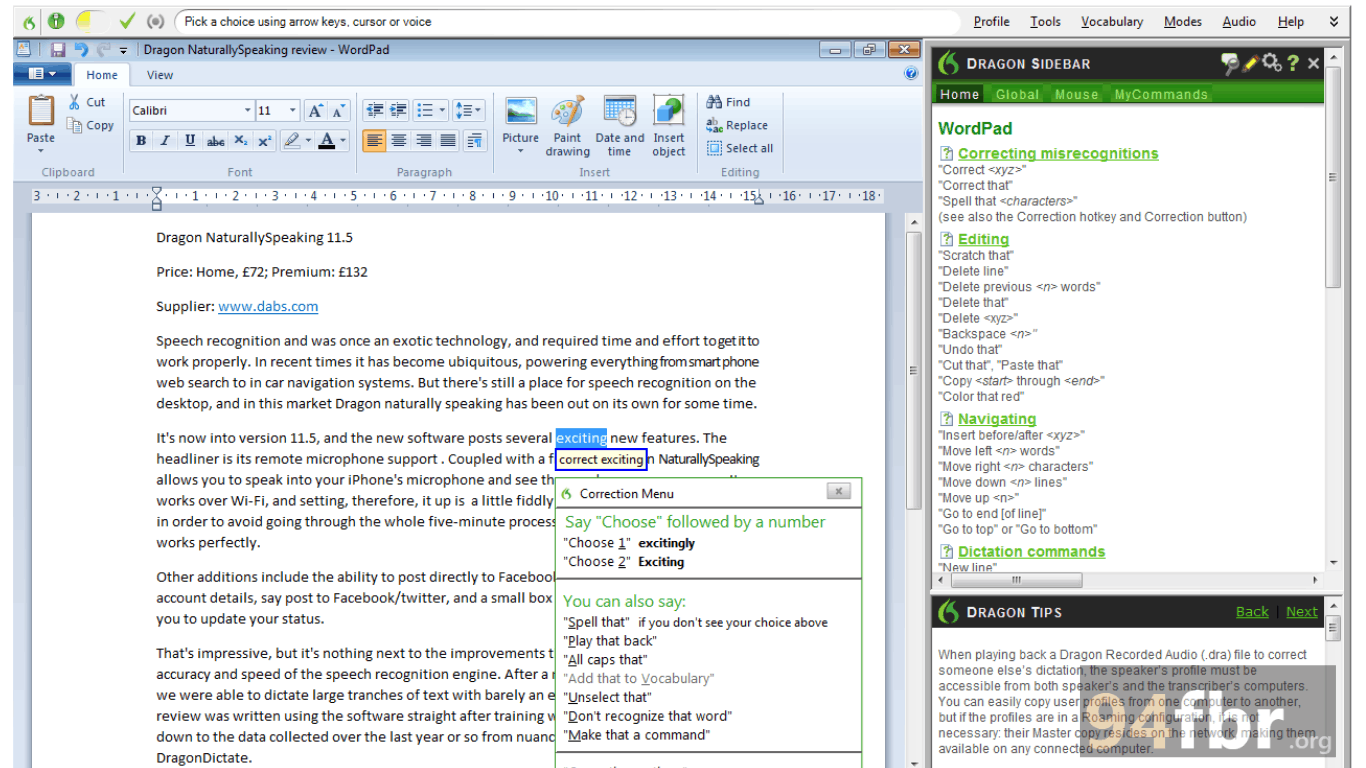Select Justify text alignment
The width and height of the screenshot is (1366, 768).
[448, 141]
